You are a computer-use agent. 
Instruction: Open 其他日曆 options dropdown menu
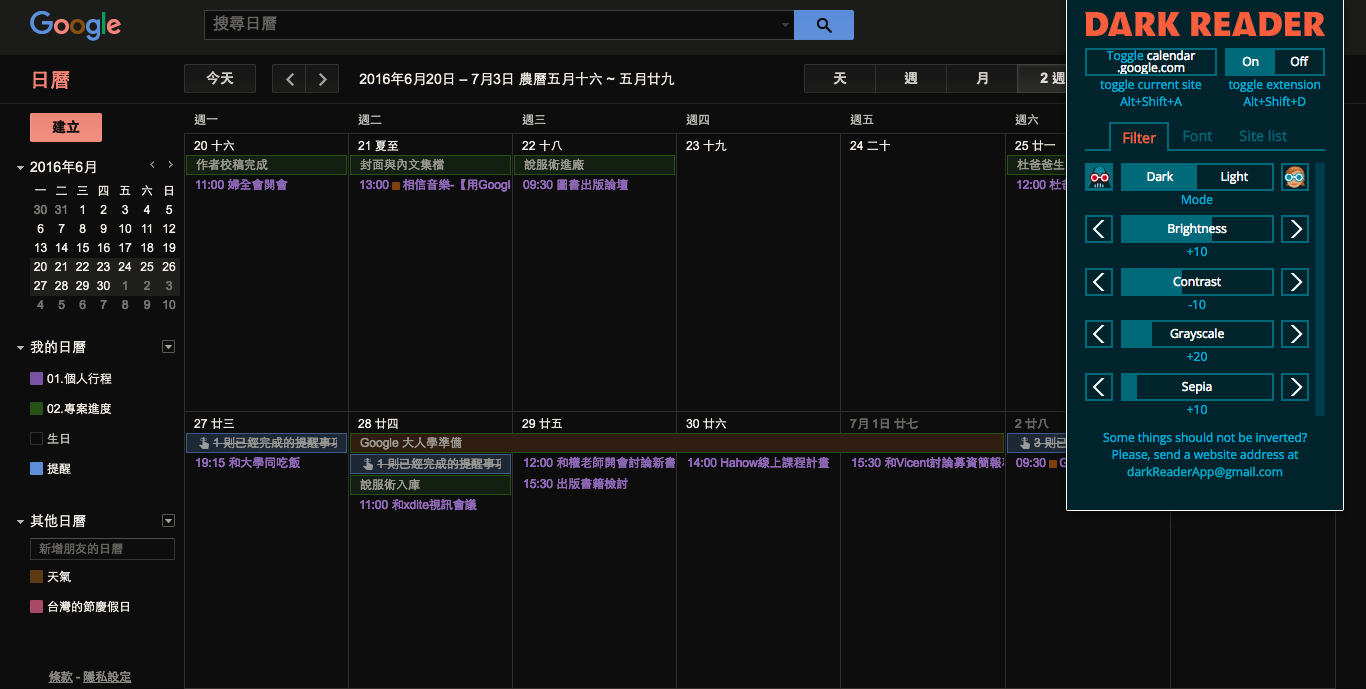click(x=168, y=521)
